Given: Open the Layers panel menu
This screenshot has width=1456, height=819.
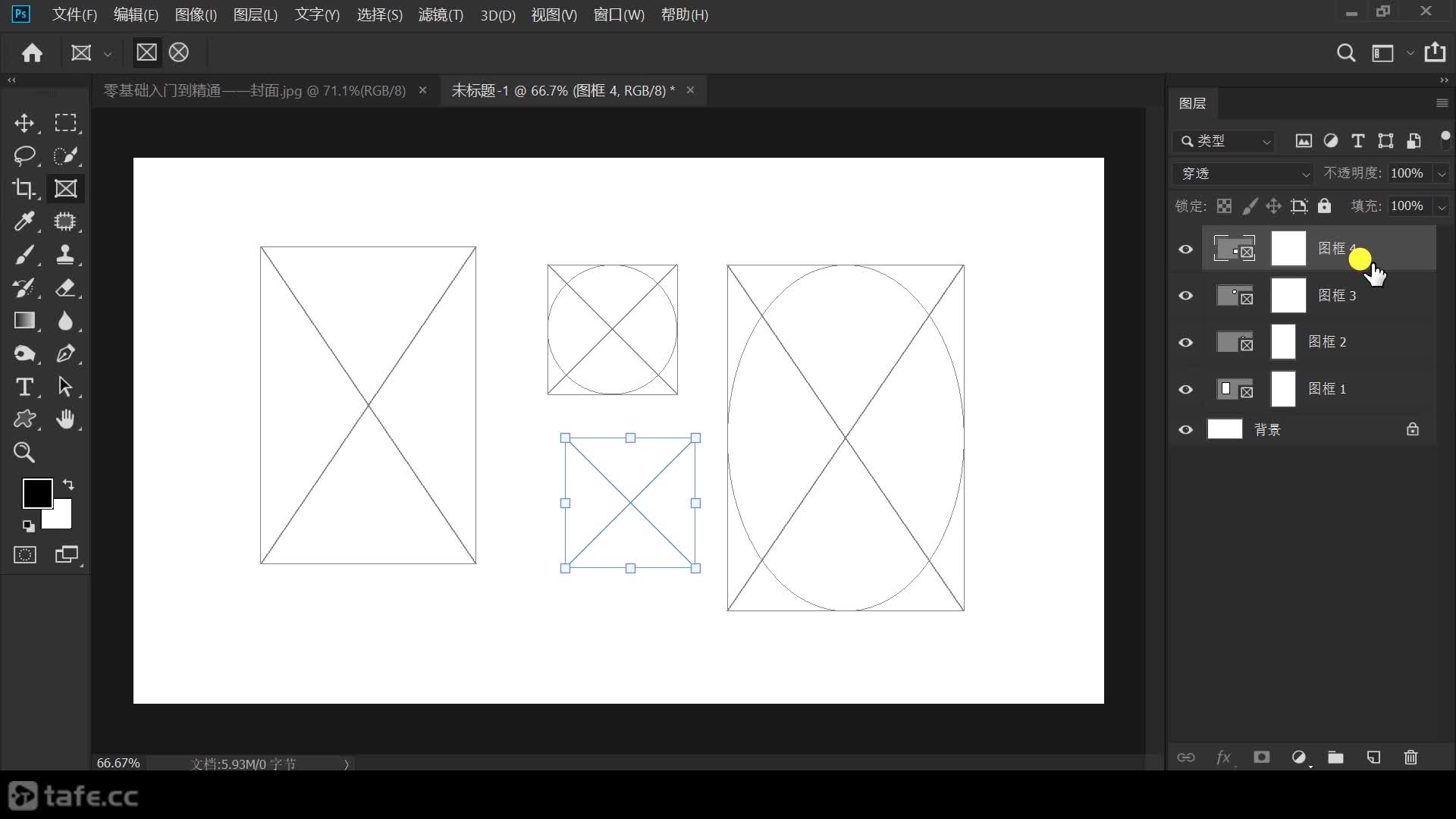Looking at the screenshot, I should 1442,103.
